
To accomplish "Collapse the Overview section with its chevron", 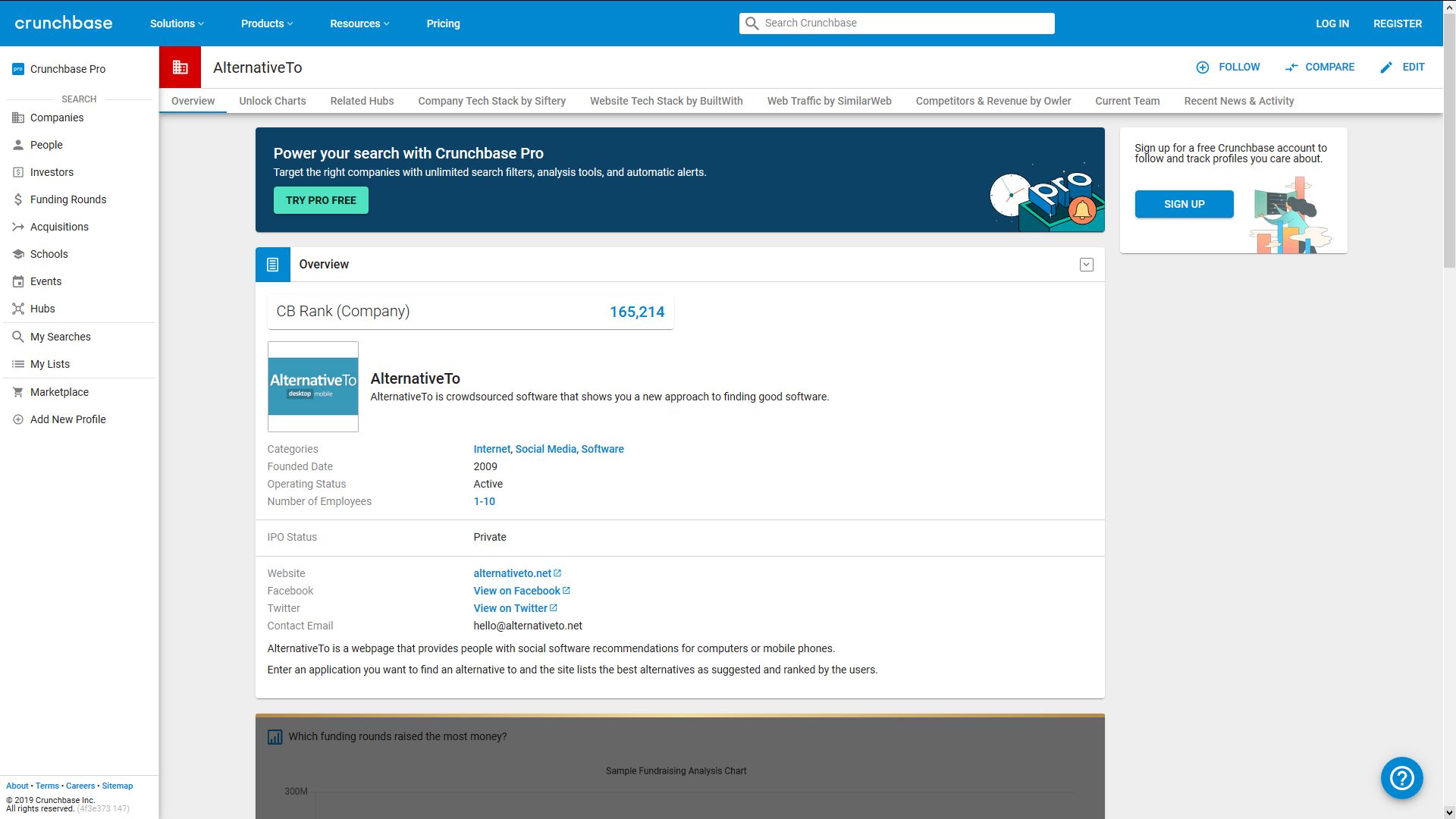I will pos(1087,265).
